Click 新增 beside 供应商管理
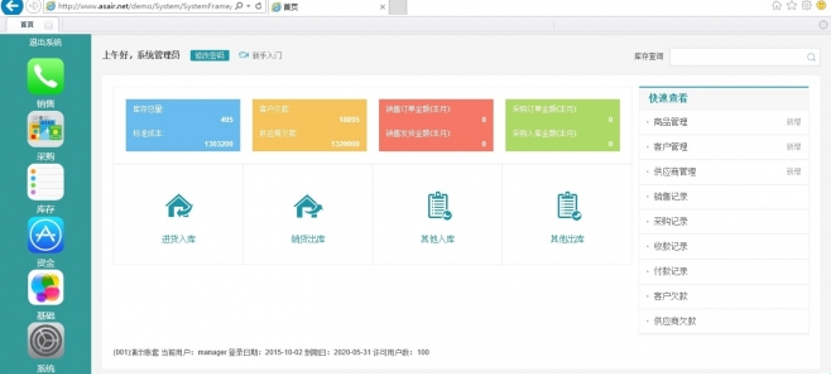The height and width of the screenshot is (374, 837). coord(793,172)
